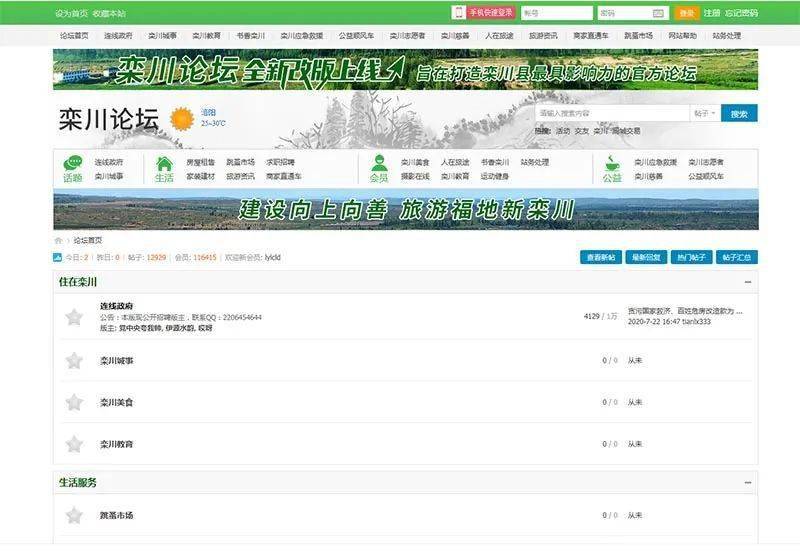Collapse the 住在栾川 section
Viewport: 800px width, 553px height.
(747, 282)
